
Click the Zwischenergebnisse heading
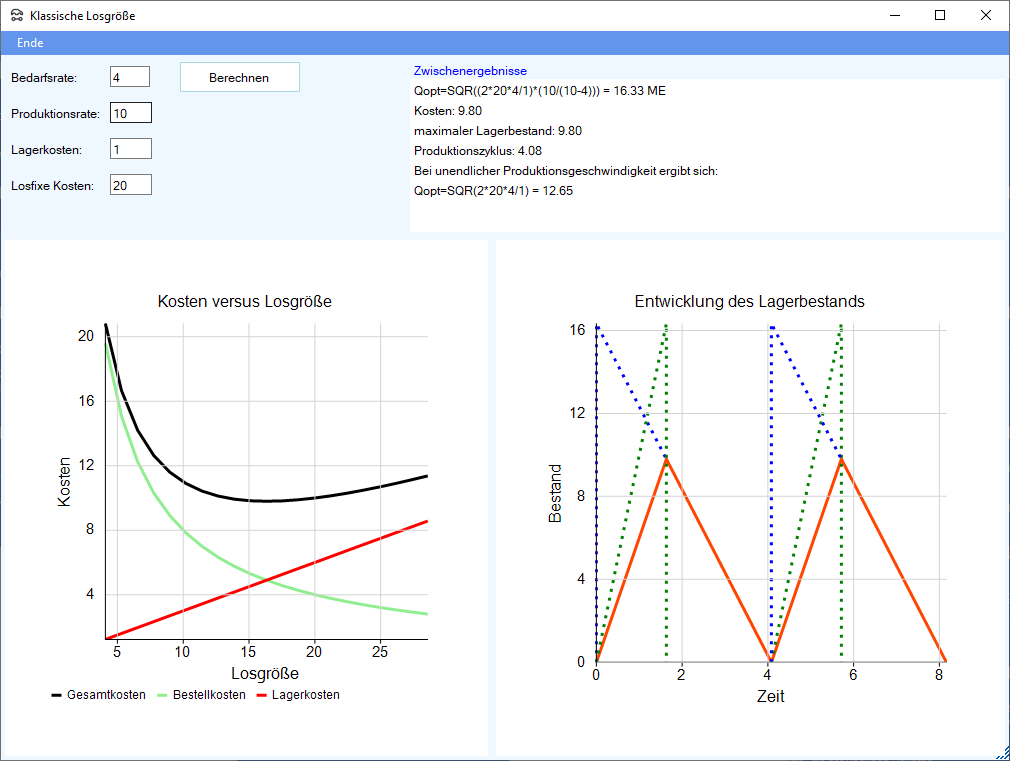point(470,71)
